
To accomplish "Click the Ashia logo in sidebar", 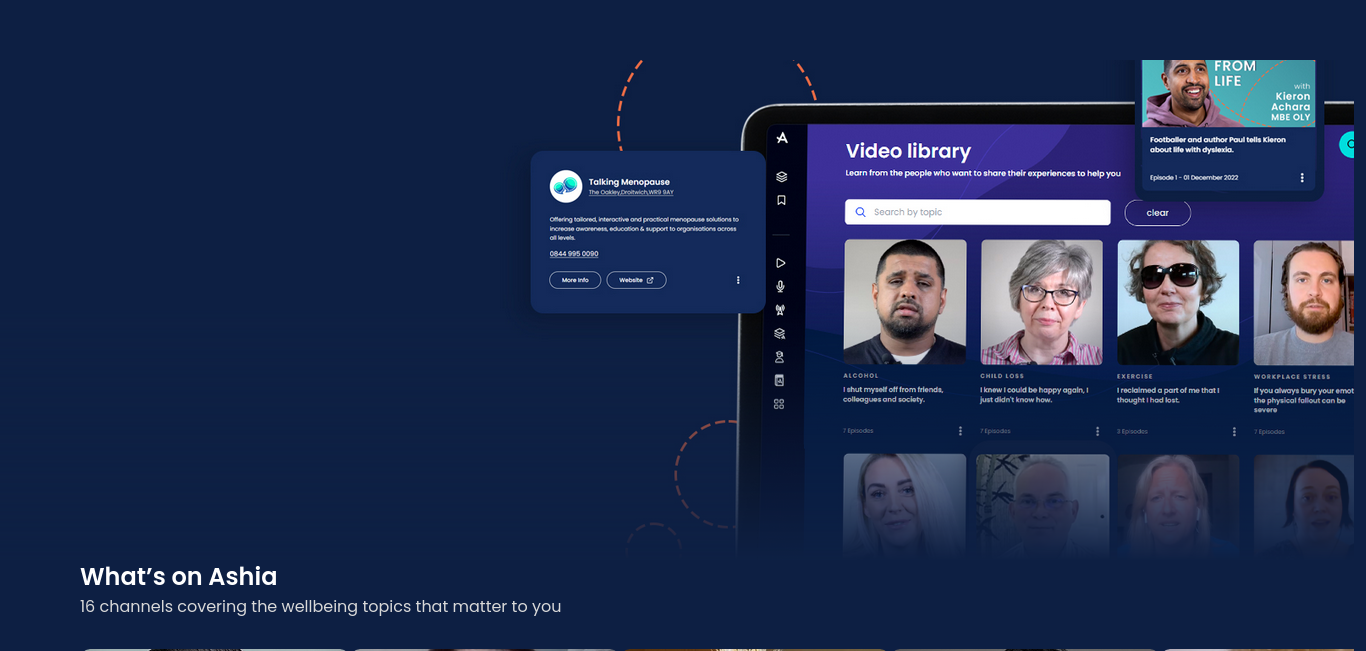I will point(782,138).
